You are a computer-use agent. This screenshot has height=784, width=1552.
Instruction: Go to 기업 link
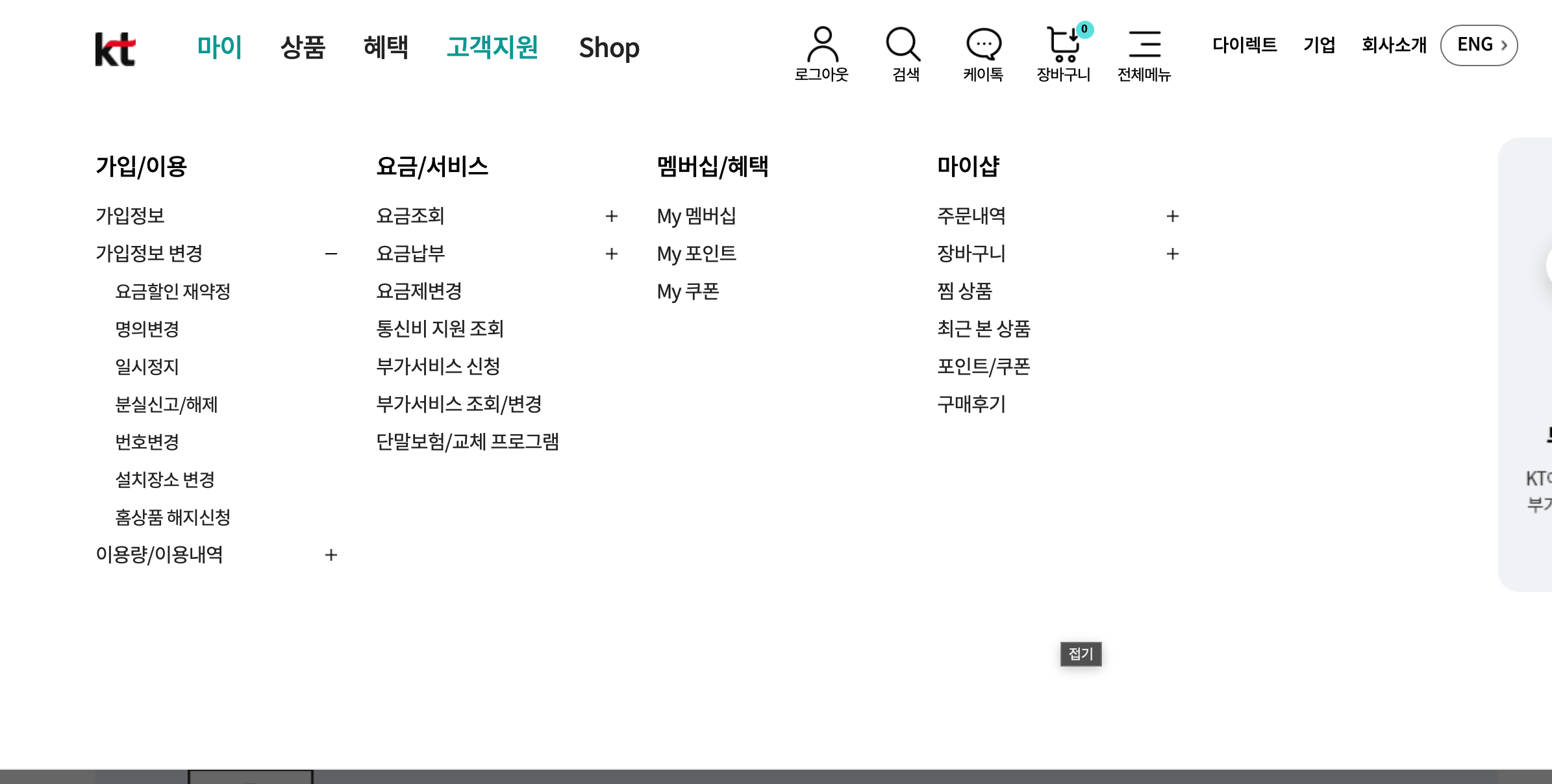[1320, 45]
